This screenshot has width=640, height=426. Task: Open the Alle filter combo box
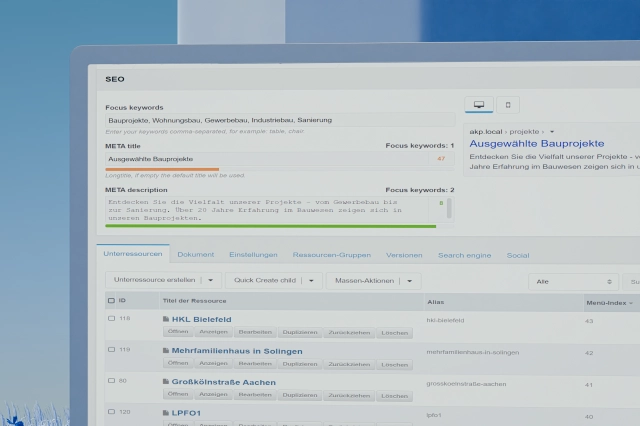click(573, 282)
